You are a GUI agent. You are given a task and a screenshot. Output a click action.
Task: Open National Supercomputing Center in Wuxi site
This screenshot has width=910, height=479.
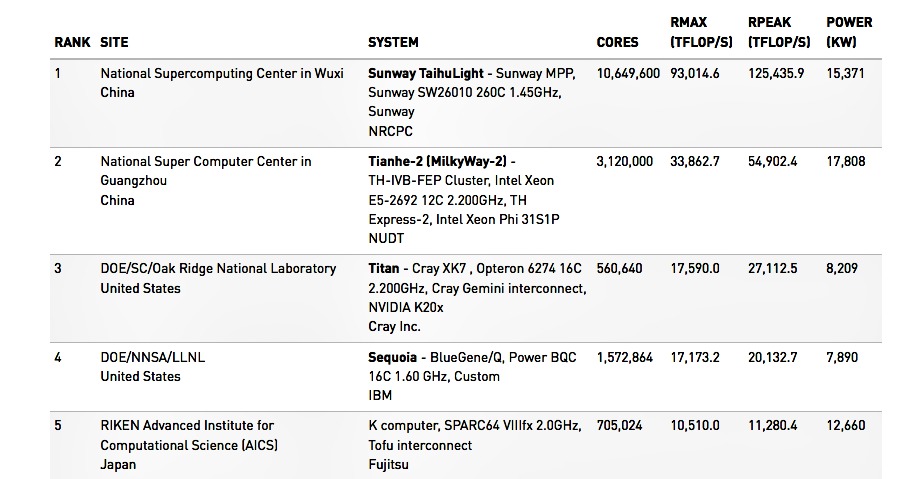coord(222,74)
